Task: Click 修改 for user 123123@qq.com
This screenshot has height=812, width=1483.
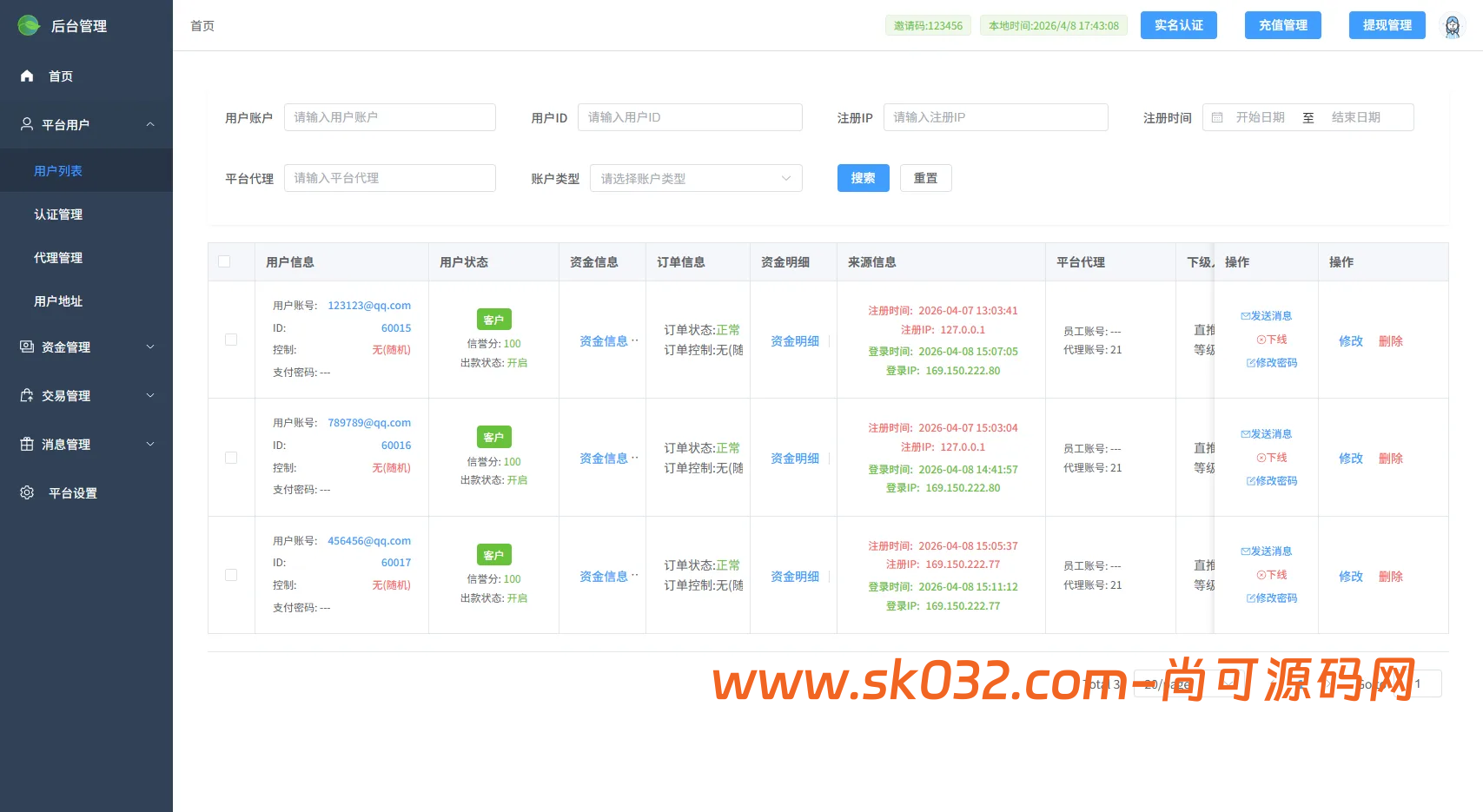Action: pos(1351,340)
